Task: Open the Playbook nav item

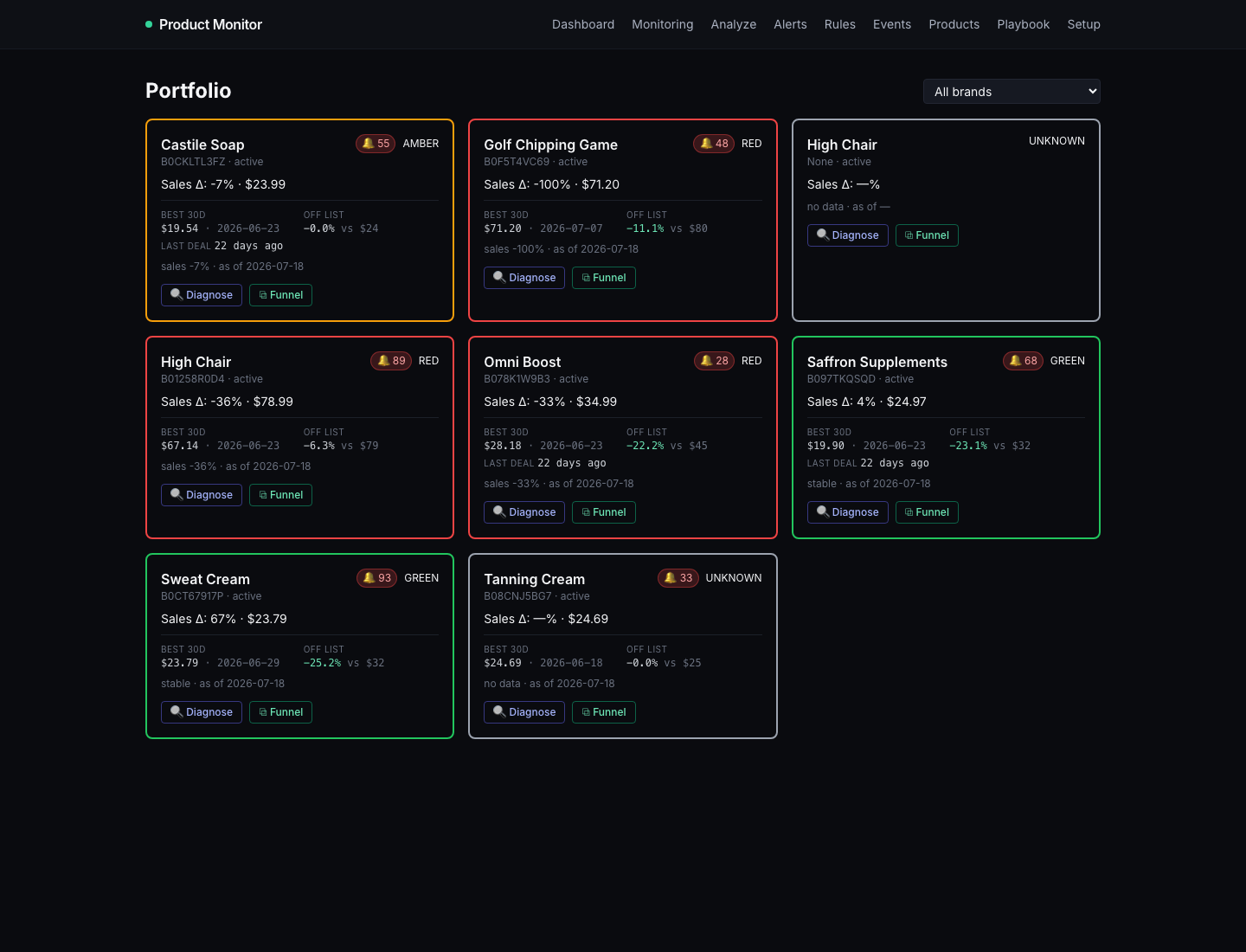Action: pyautogui.click(x=1024, y=24)
